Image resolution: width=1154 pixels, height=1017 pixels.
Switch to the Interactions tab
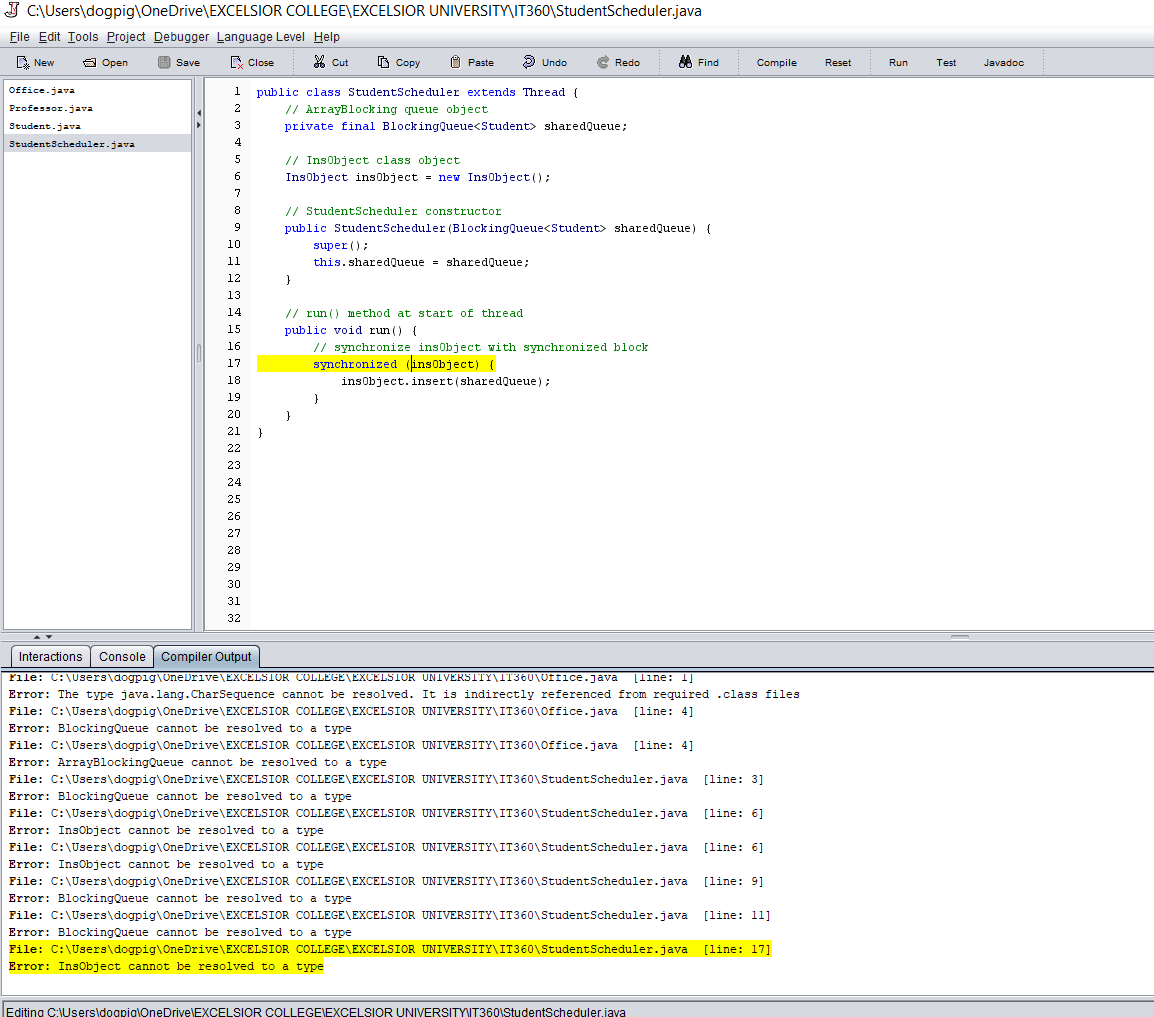[x=50, y=656]
